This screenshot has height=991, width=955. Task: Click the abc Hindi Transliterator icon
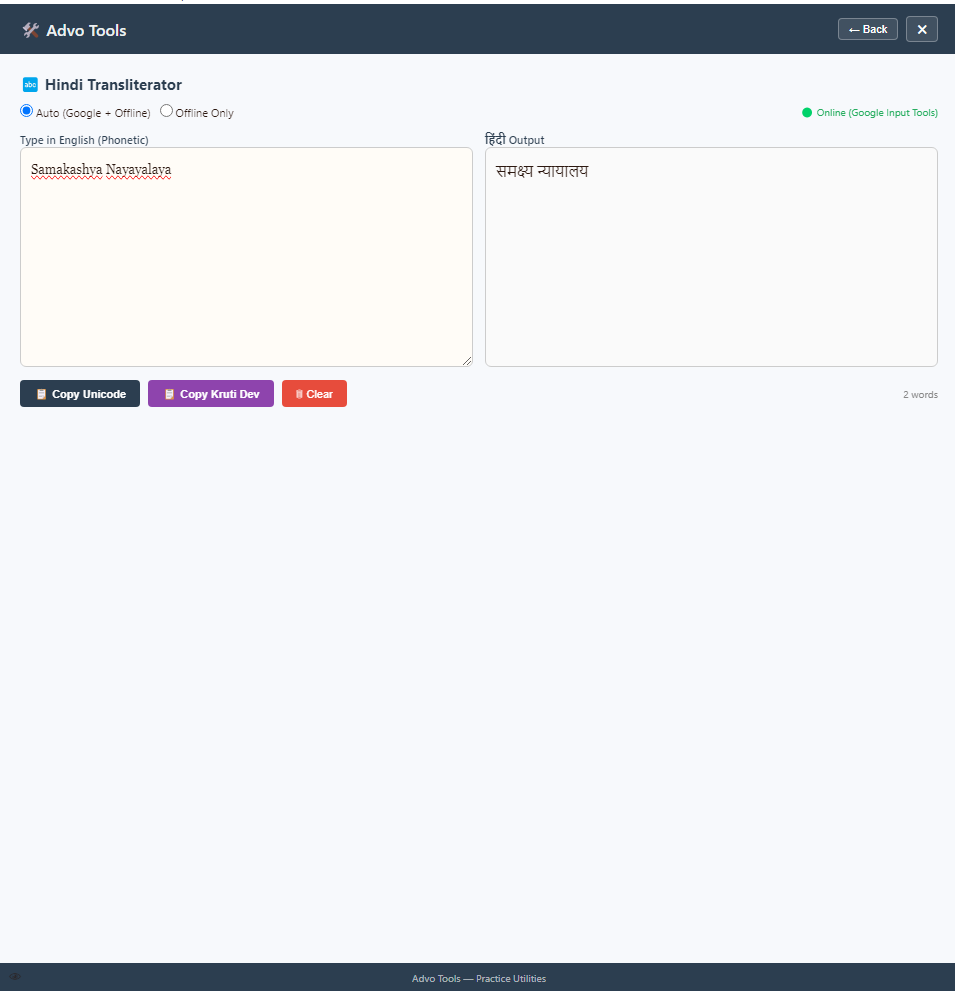(30, 85)
